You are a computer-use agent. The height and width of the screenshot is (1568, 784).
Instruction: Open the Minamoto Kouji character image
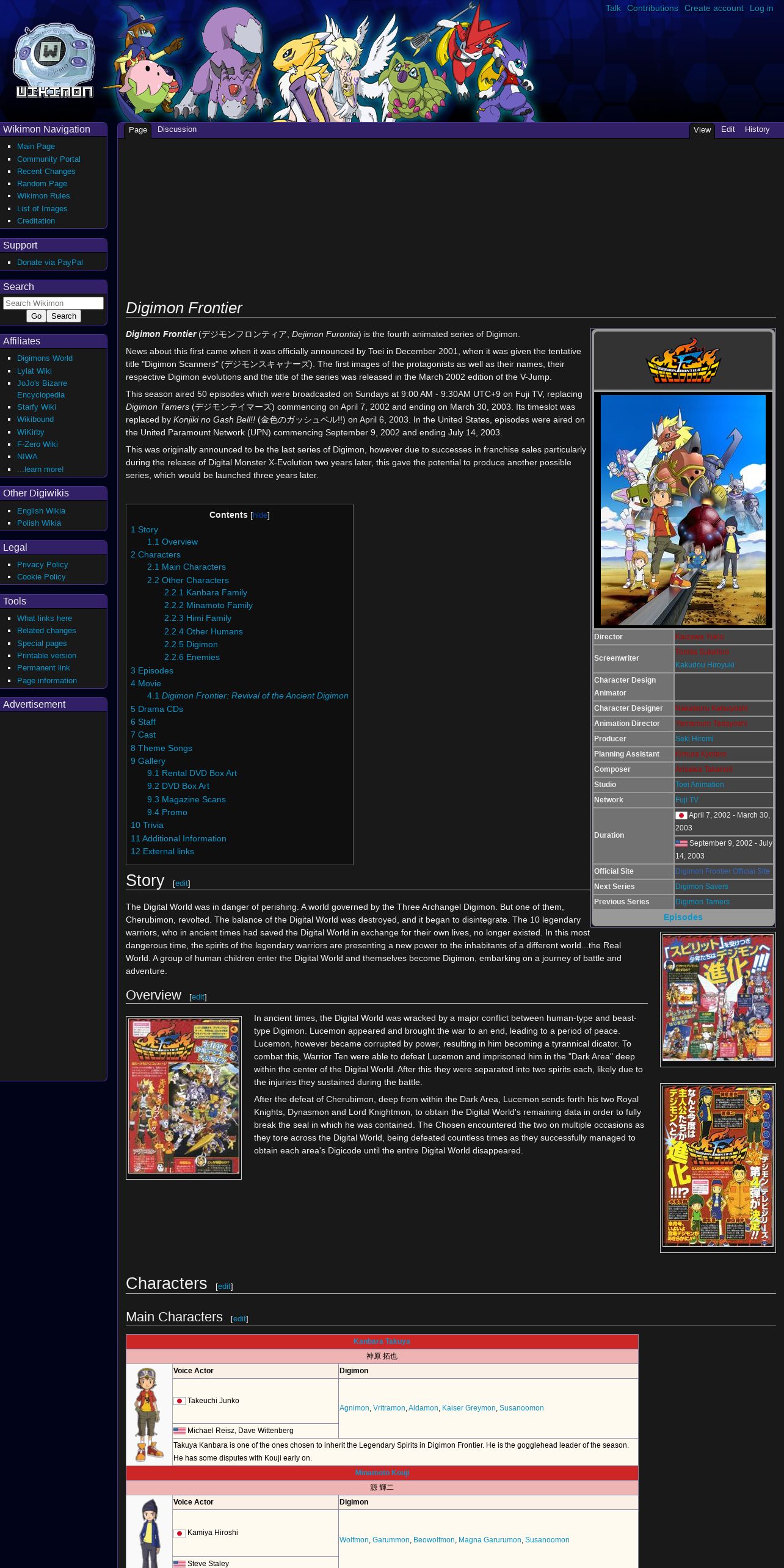click(x=149, y=1532)
